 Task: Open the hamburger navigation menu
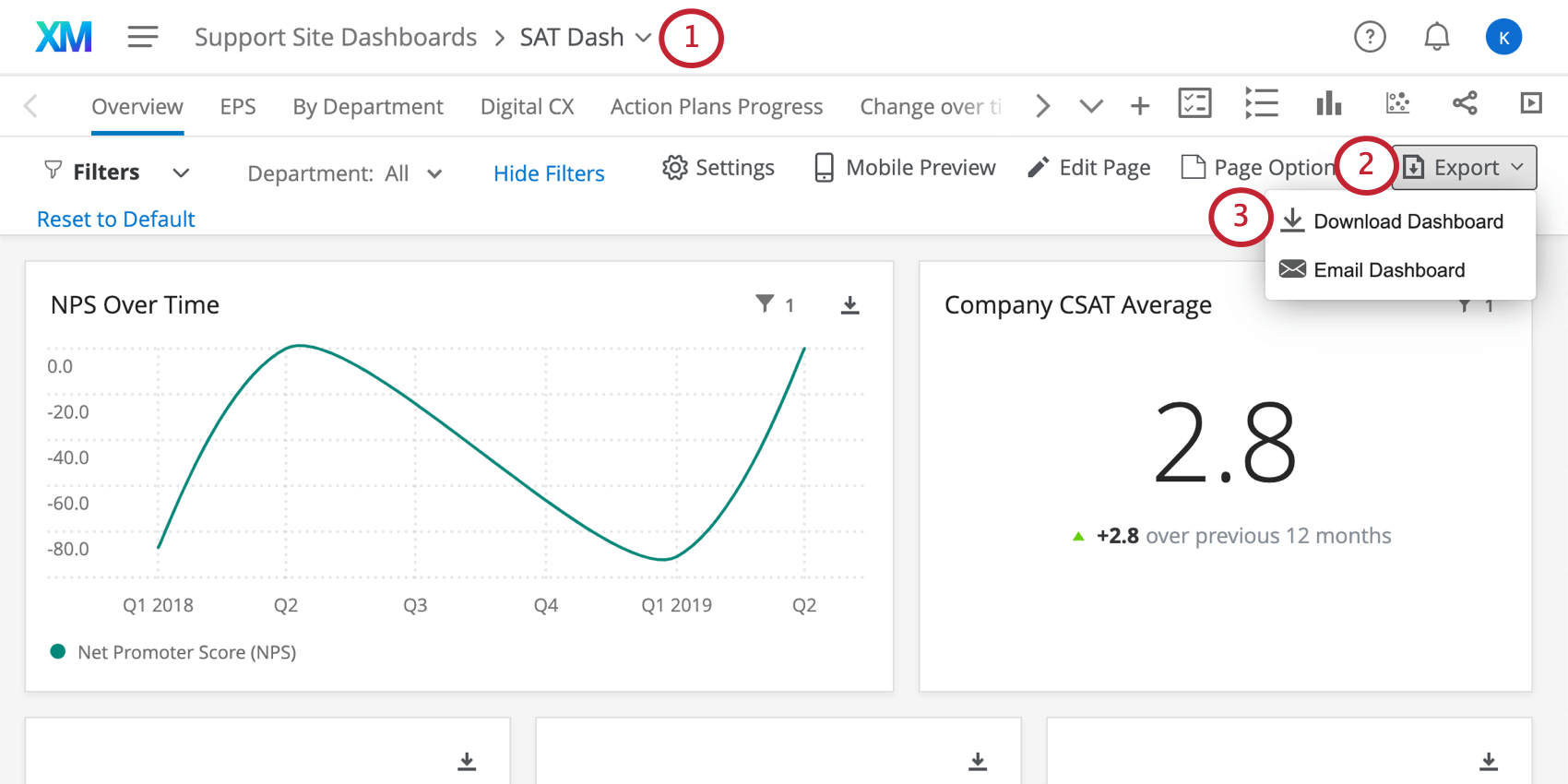tap(143, 37)
